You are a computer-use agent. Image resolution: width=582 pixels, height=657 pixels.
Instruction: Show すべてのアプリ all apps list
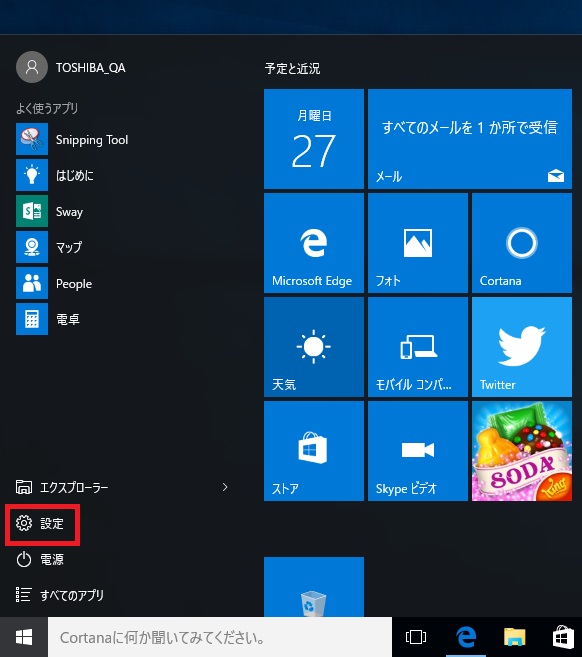[59, 595]
